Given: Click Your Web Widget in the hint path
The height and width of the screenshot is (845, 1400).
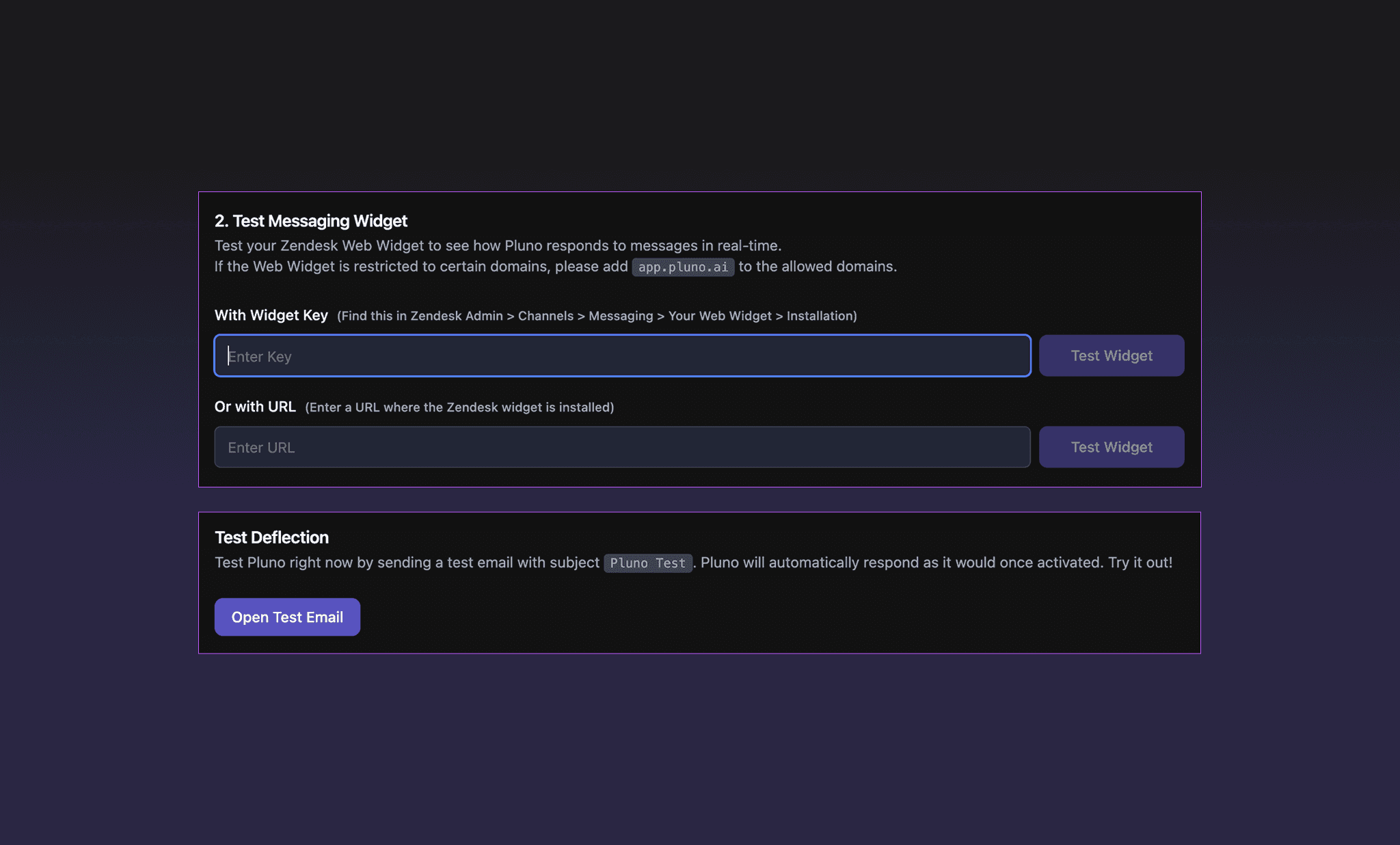Looking at the screenshot, I should point(720,316).
